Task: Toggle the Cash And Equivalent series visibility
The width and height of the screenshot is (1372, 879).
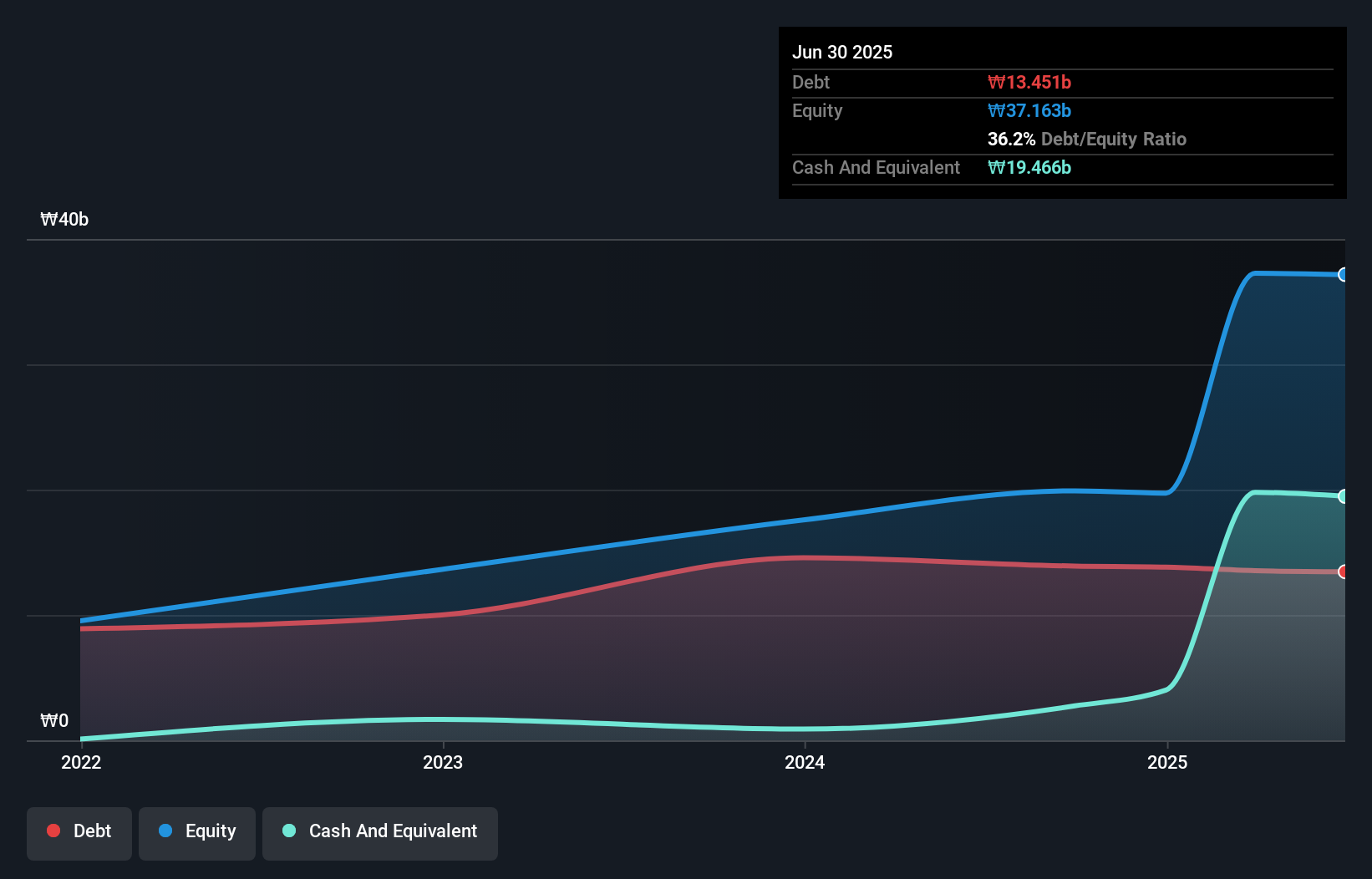Action: pos(380,833)
